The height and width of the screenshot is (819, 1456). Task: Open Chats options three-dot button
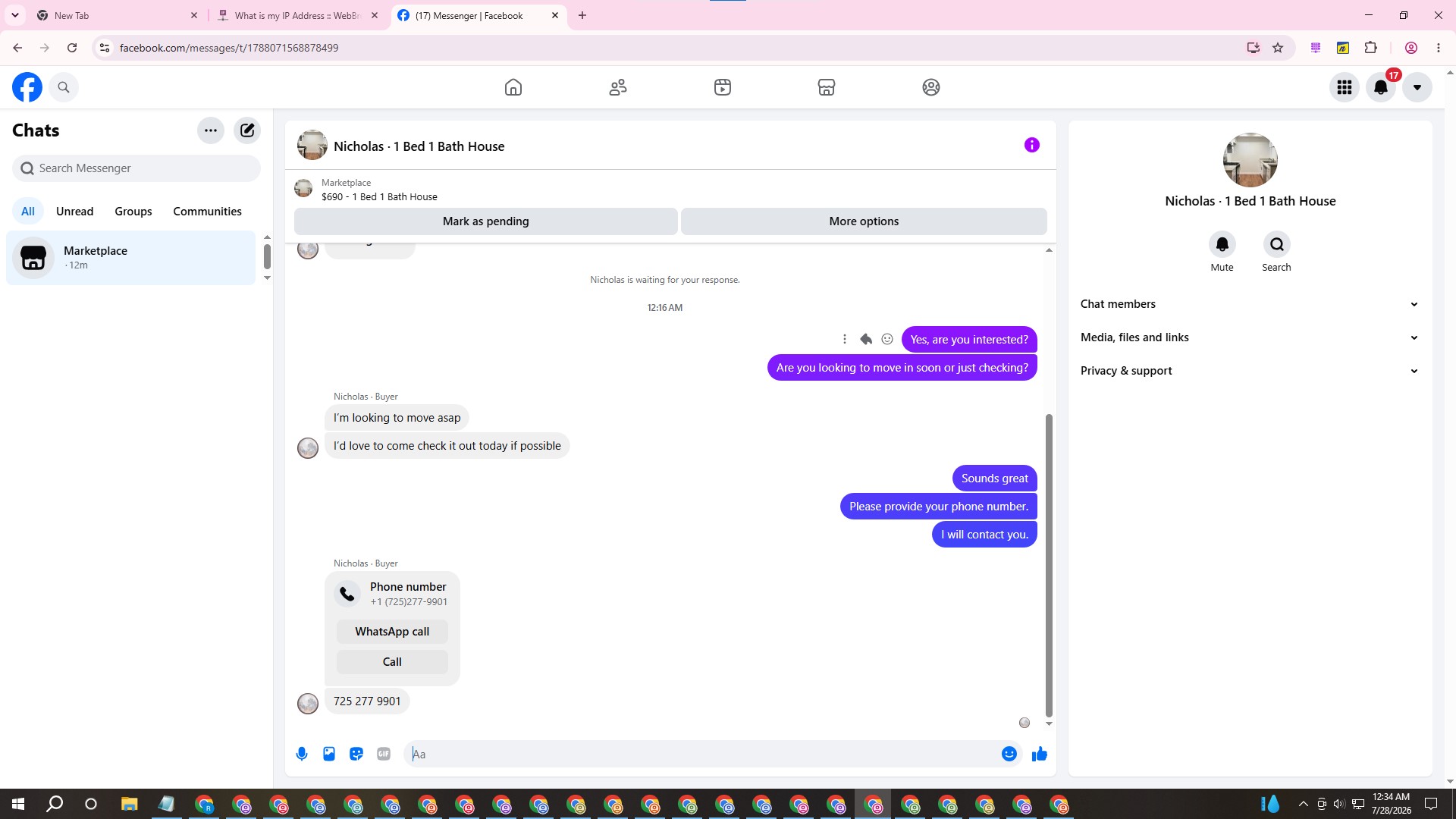point(211,130)
